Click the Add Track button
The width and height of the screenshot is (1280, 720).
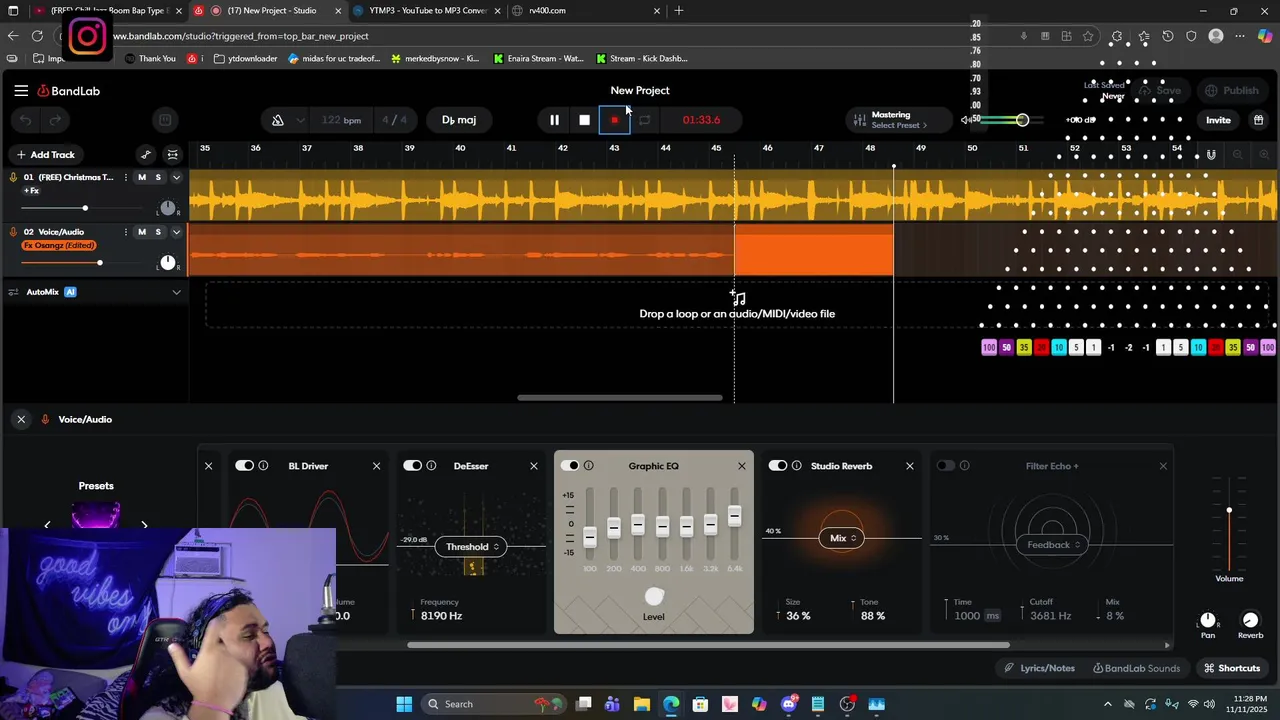[x=45, y=155]
